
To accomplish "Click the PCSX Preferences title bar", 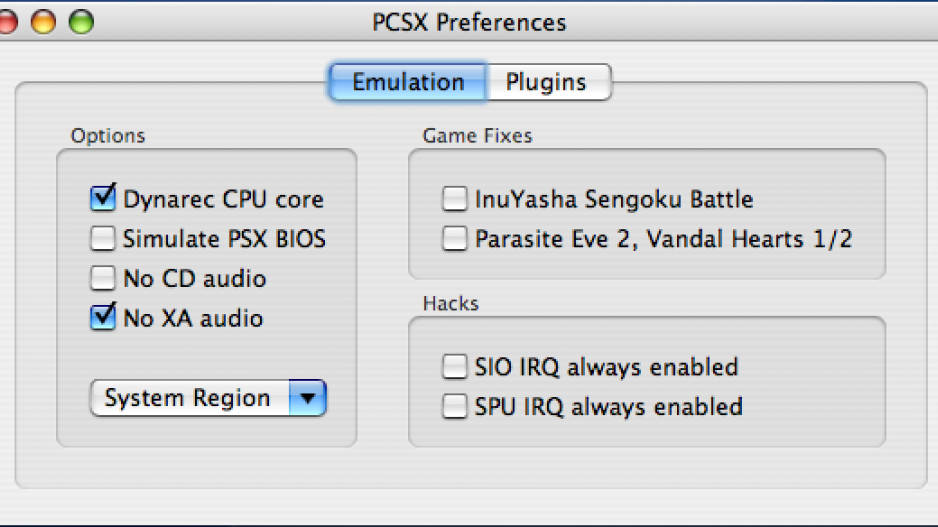I will 469,21.
